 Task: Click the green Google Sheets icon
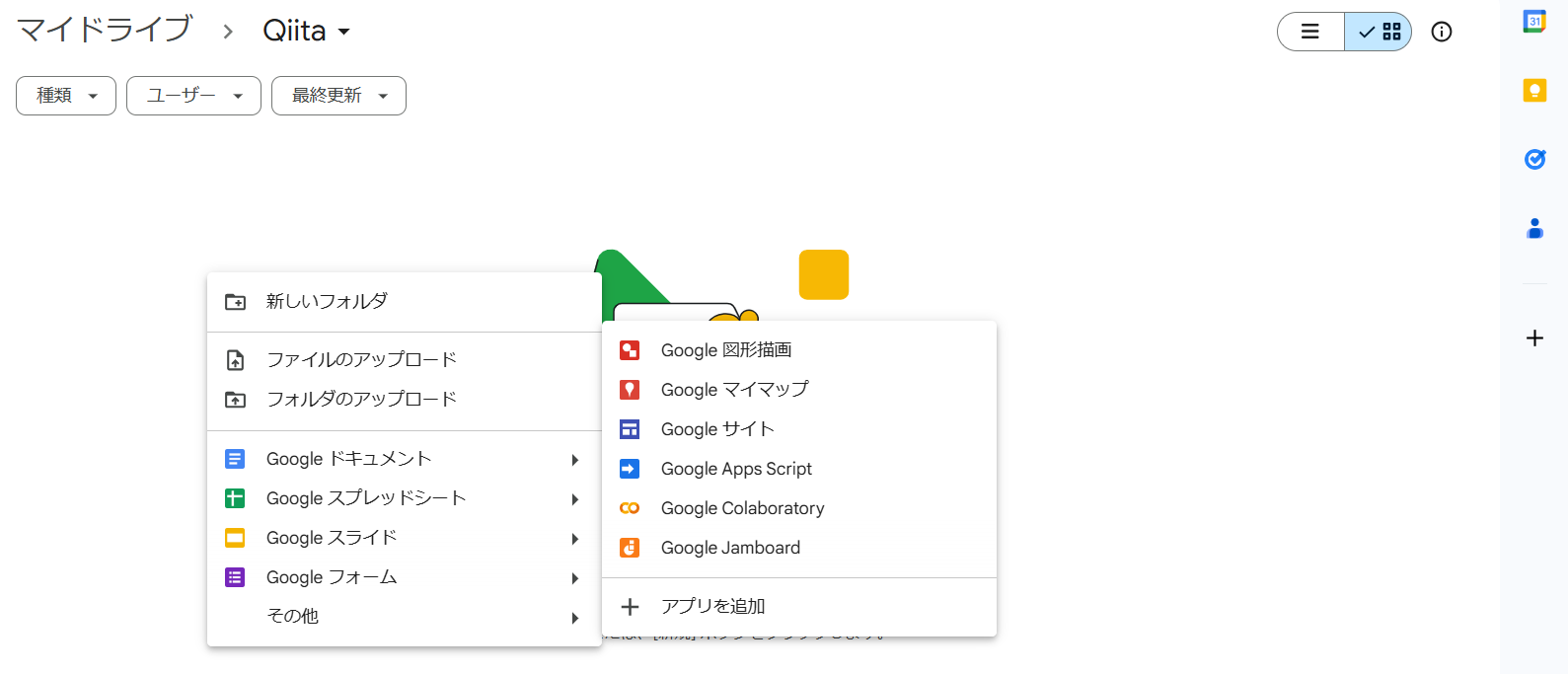coord(235,498)
